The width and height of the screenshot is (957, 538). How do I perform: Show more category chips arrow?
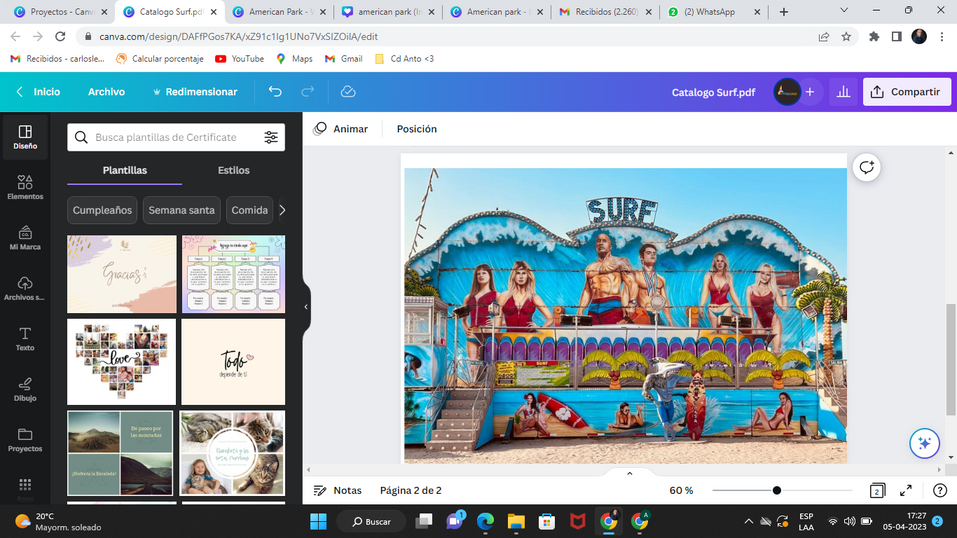pos(282,210)
